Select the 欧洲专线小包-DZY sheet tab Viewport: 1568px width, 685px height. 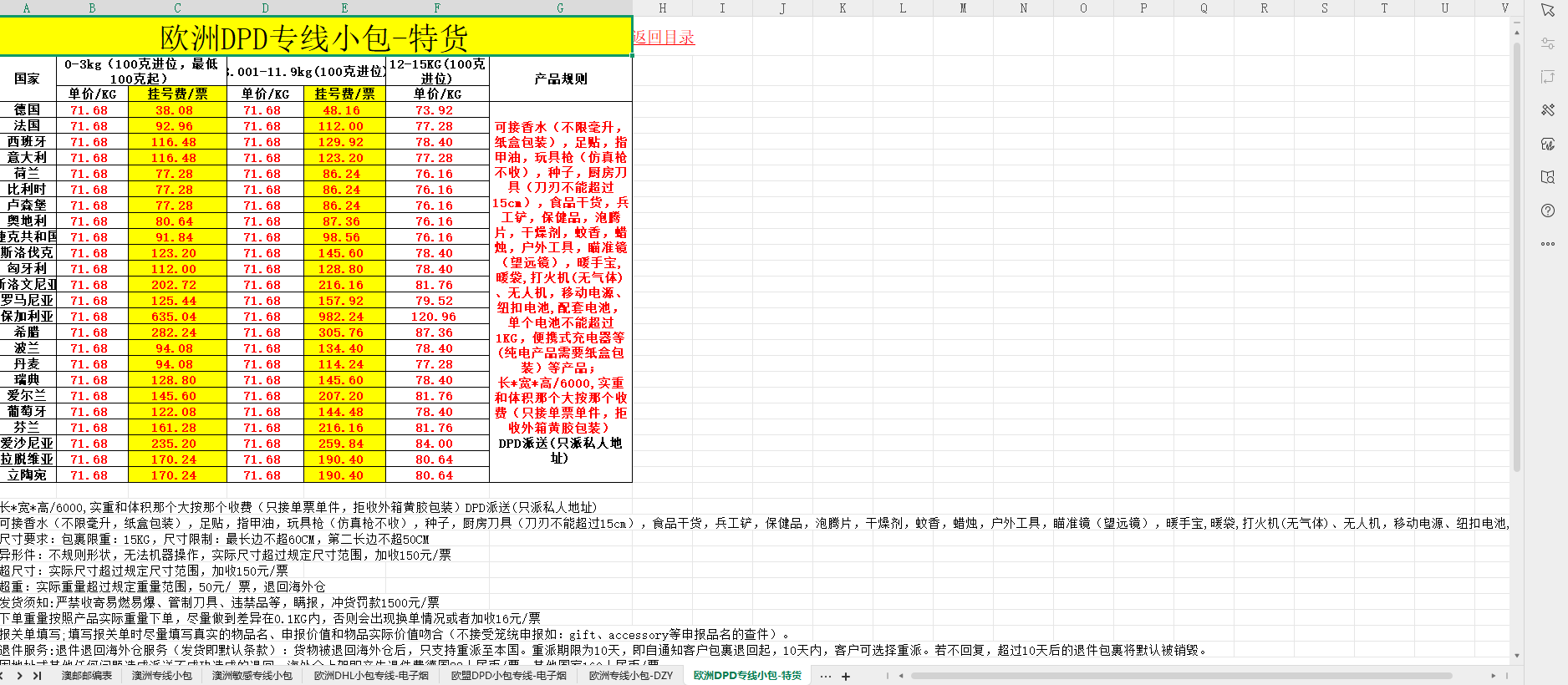pyautogui.click(x=631, y=676)
